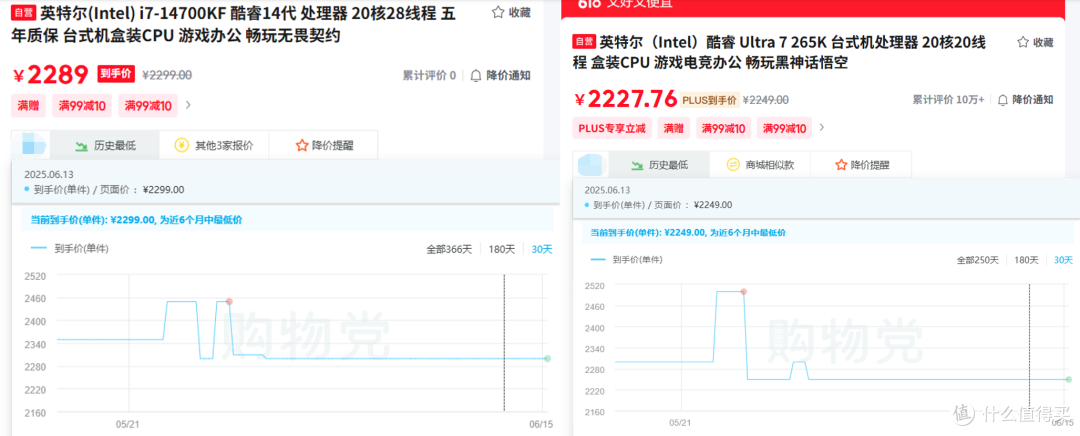Screen dimensions: 1080x436
Task: Open Ultra 7 265K product title
Action: [x=779, y=53]
